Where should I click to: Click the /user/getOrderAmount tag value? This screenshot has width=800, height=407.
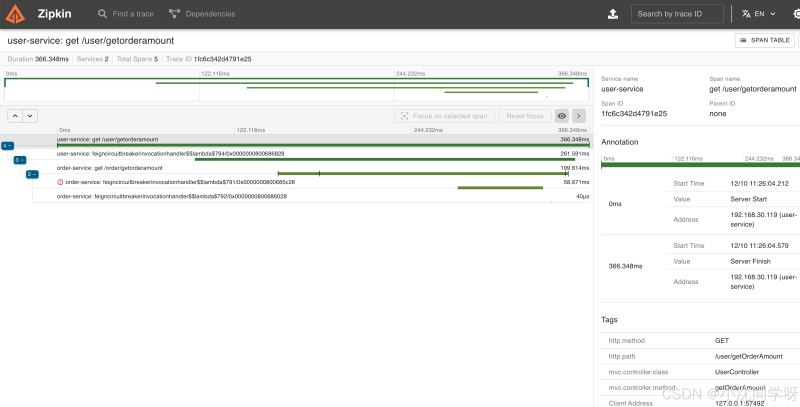point(748,357)
